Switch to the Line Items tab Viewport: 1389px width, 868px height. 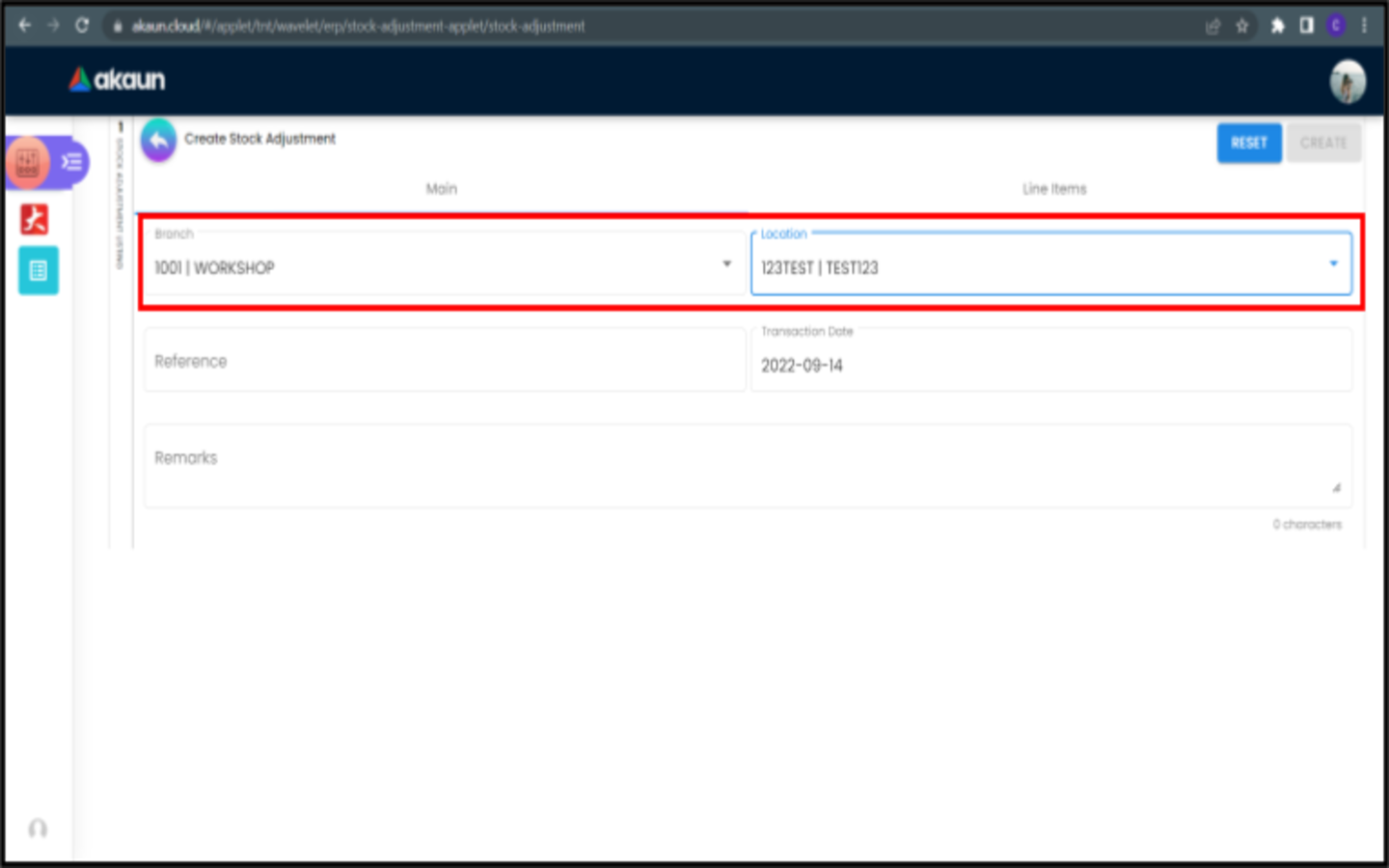click(1054, 189)
